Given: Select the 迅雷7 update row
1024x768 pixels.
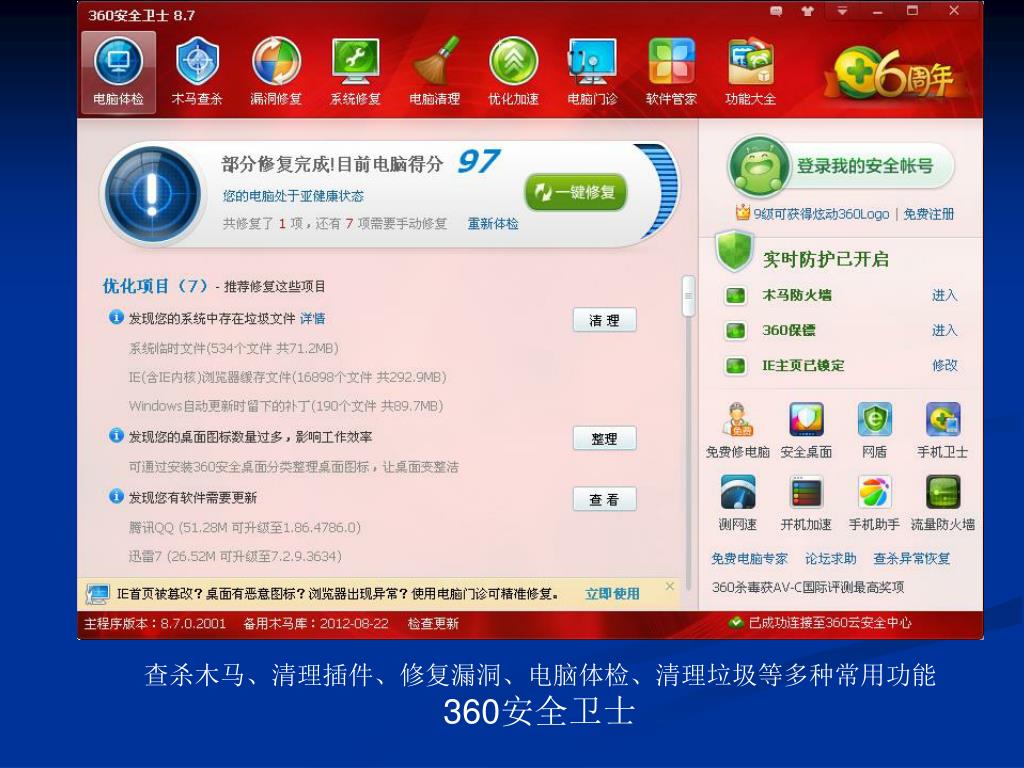Looking at the screenshot, I should point(235,556).
